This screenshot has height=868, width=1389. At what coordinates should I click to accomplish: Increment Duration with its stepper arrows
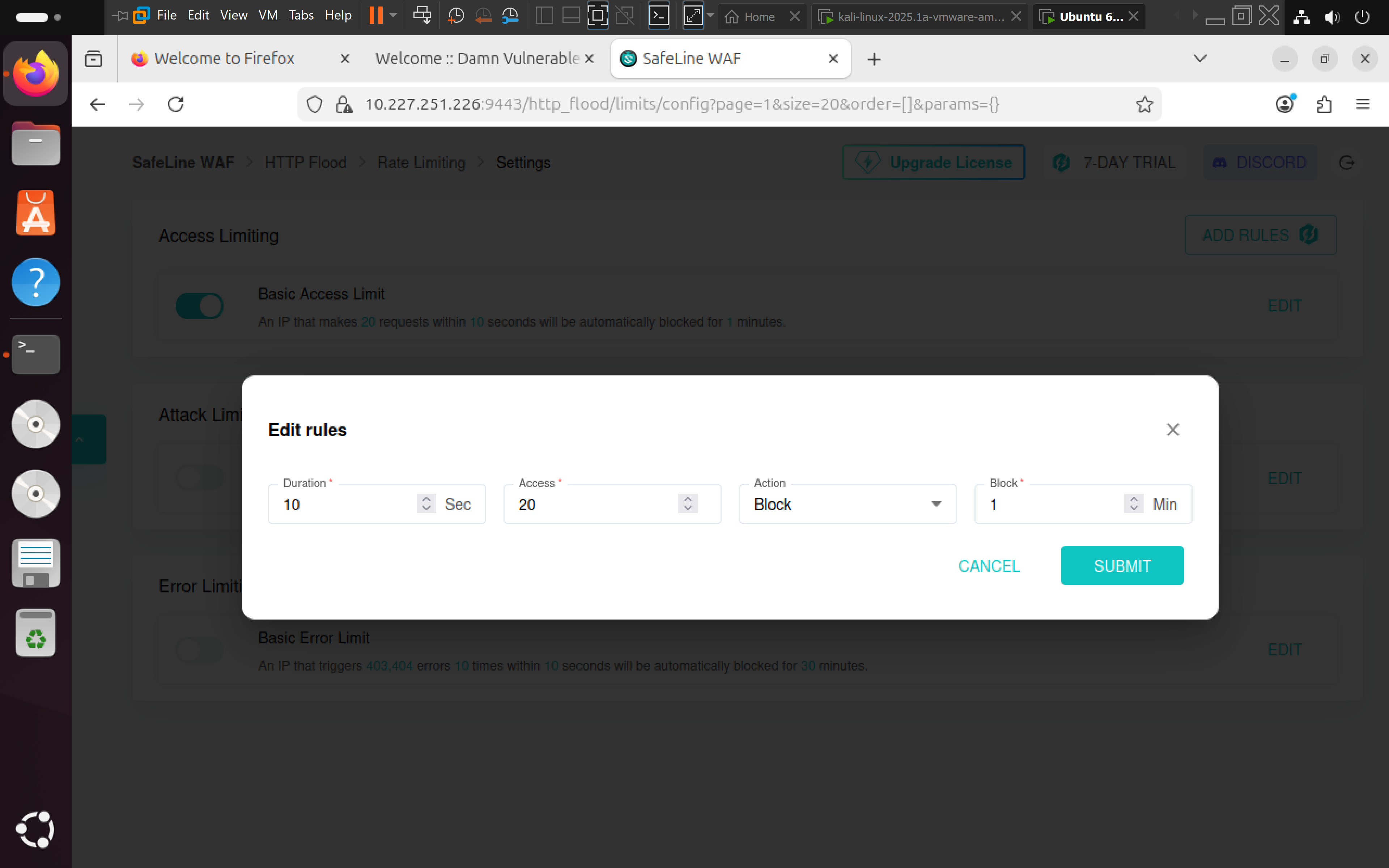coord(426,499)
